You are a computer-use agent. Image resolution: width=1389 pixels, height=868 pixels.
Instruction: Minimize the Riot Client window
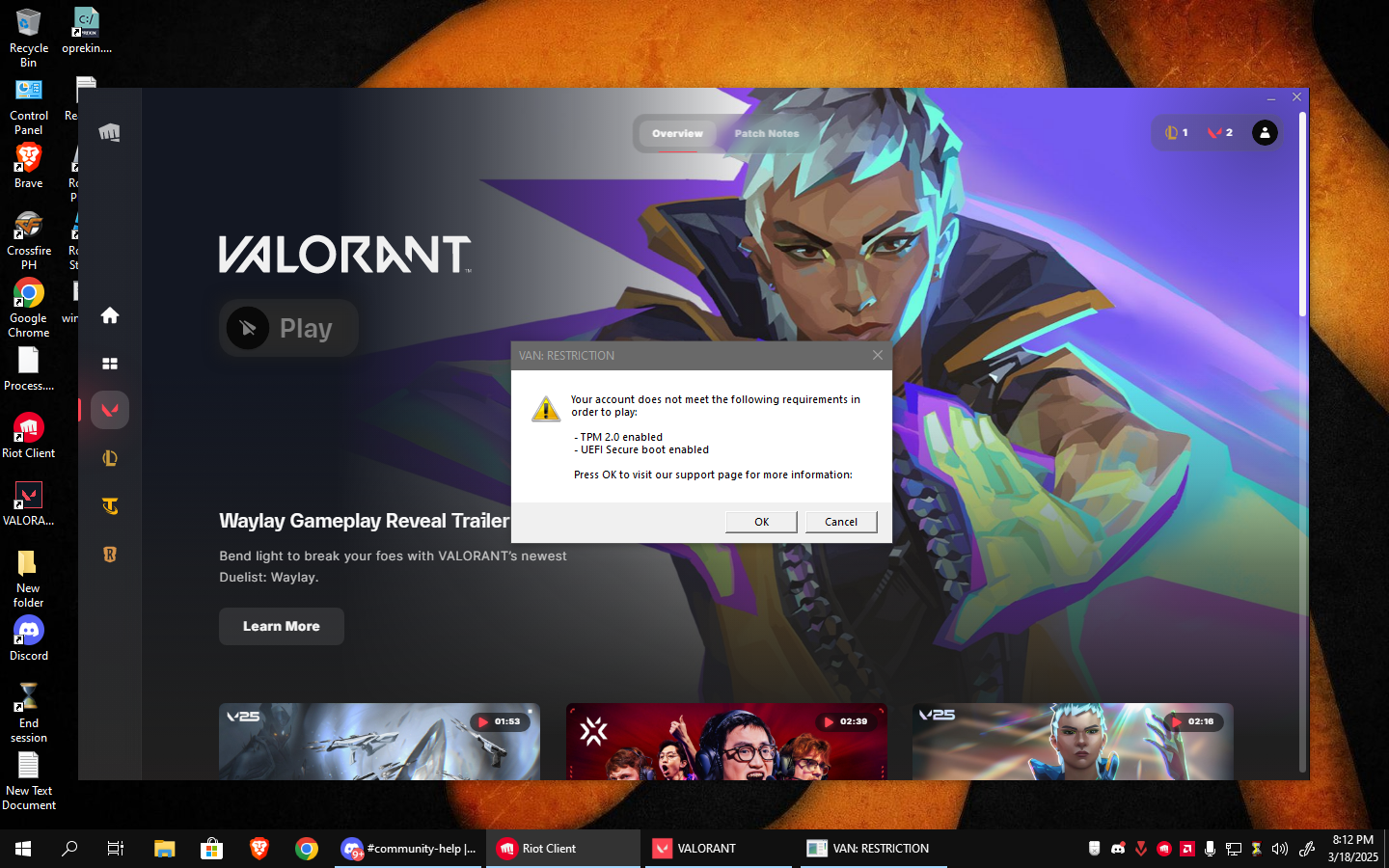point(1271,97)
